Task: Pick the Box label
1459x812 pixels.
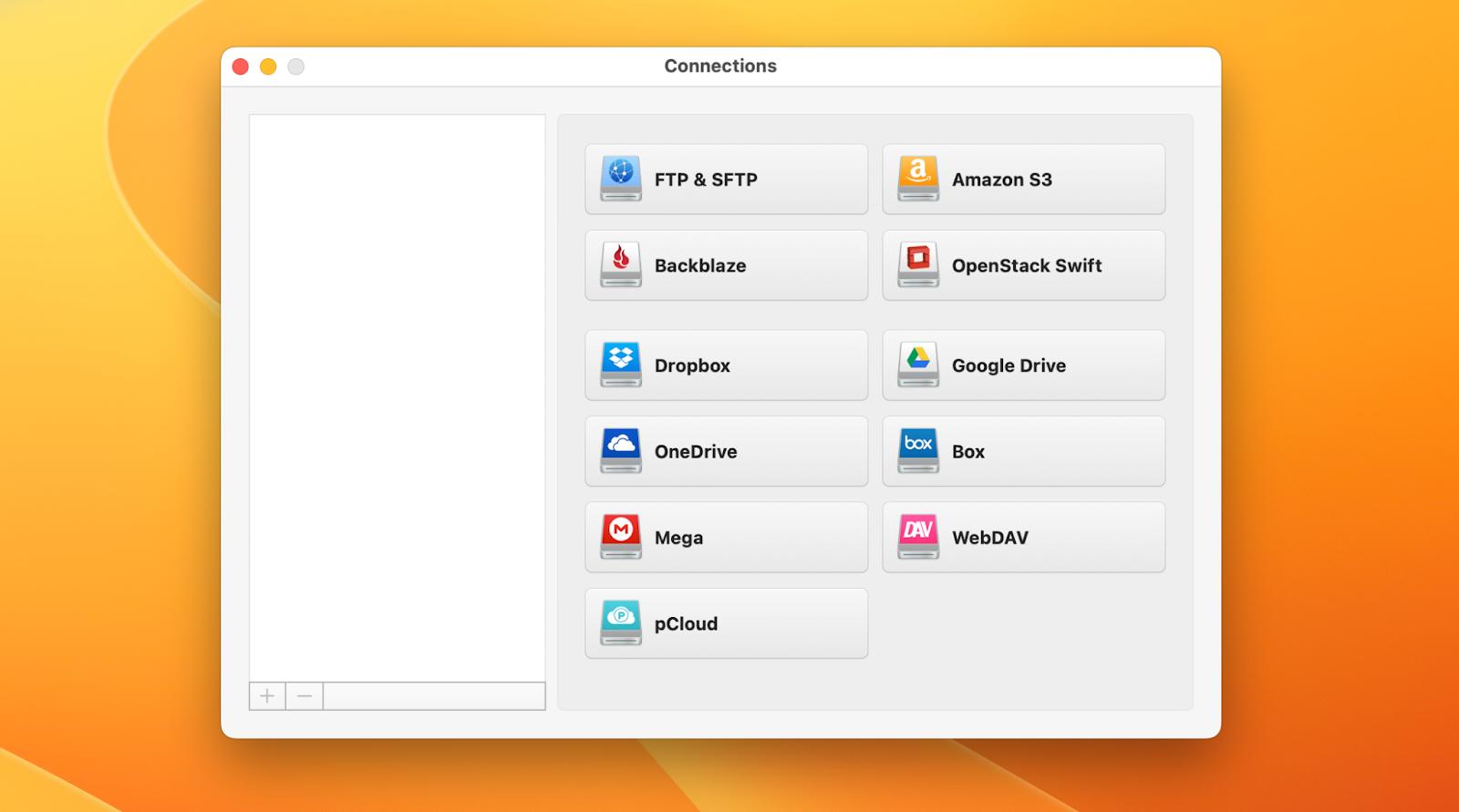Action: click(968, 451)
